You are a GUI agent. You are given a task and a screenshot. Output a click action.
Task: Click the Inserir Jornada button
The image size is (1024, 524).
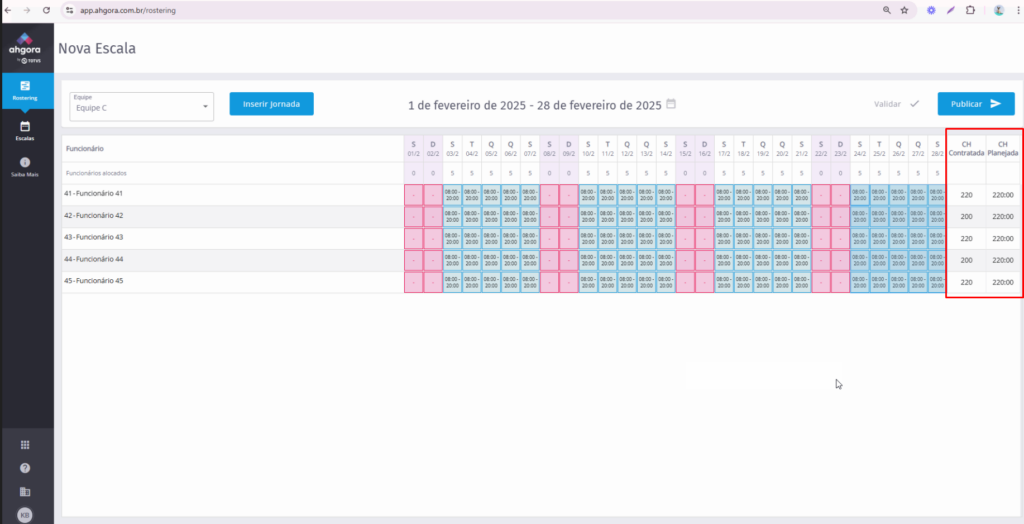pos(271,104)
